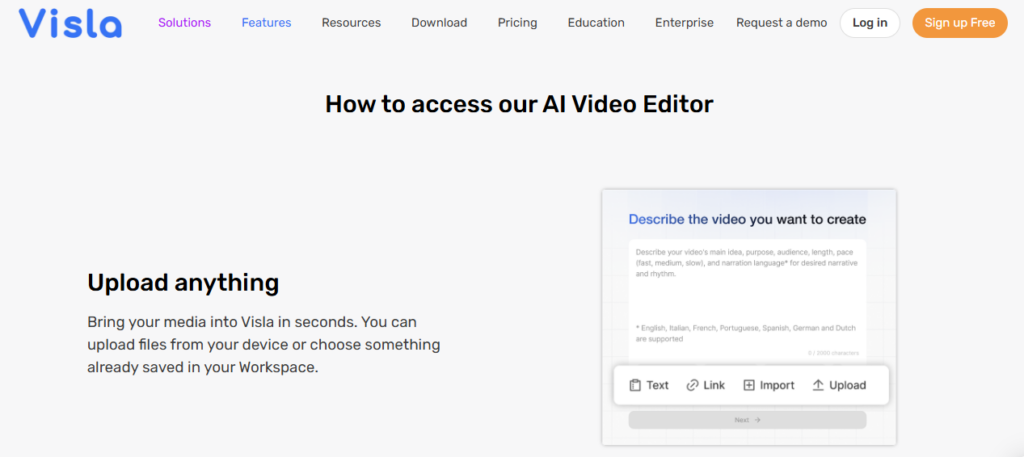Screen dimensions: 1024x457
Task: Select the Upload option label
Action: 848,385
